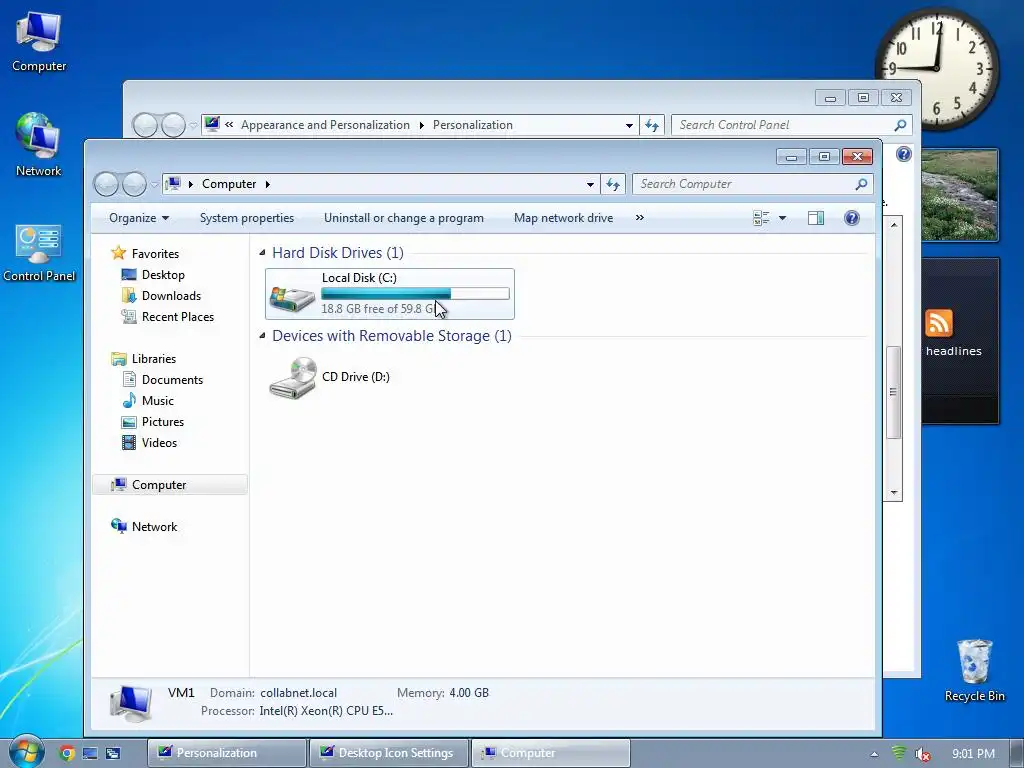Open the Computer desktop icon
The width and height of the screenshot is (1024, 768).
pyautogui.click(x=39, y=40)
